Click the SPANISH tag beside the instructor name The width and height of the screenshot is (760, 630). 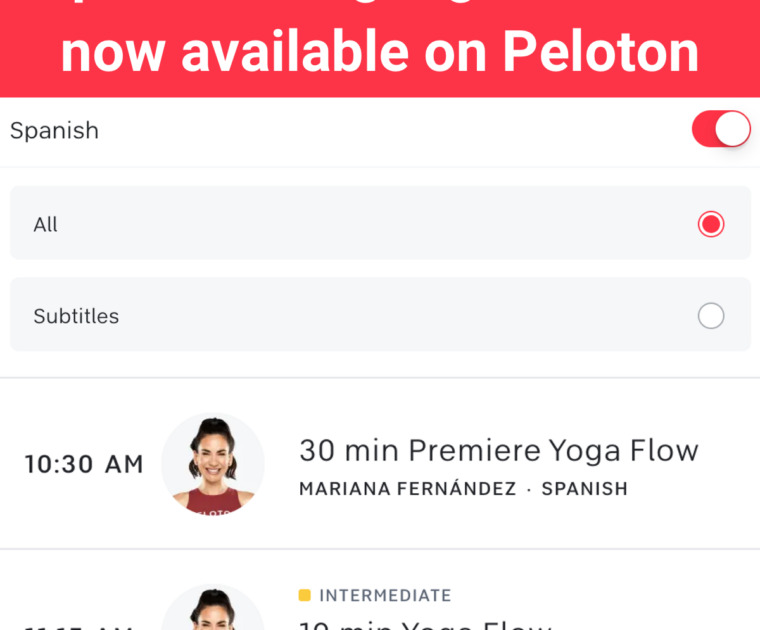[x=585, y=489]
